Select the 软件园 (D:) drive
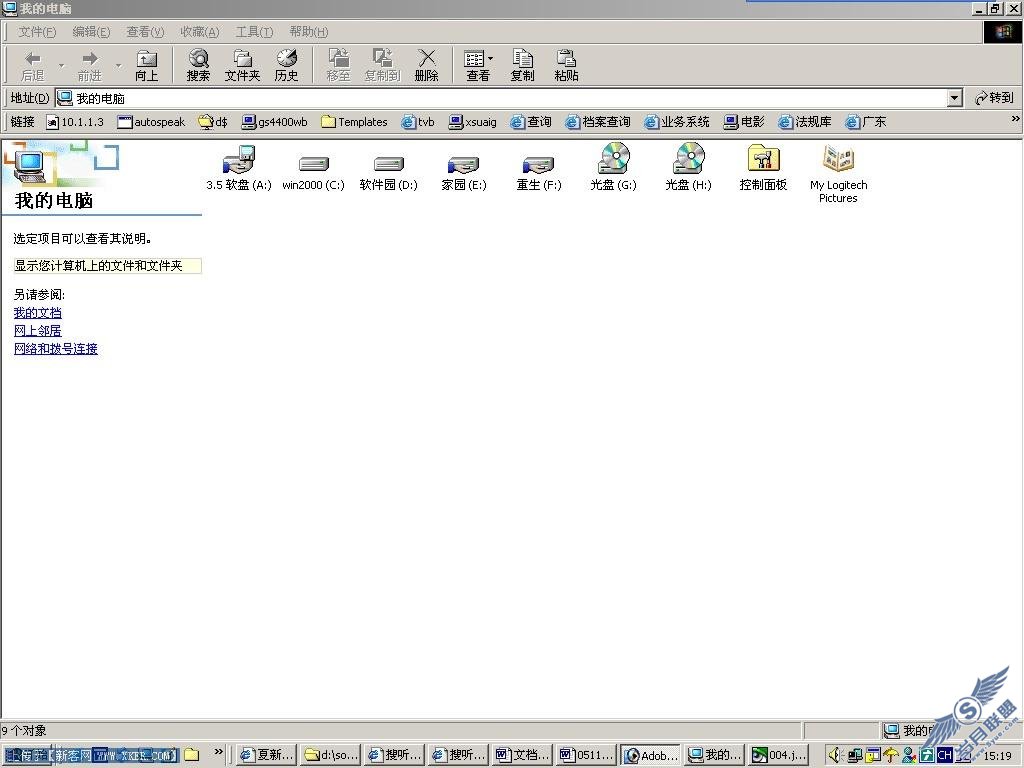 tap(389, 171)
